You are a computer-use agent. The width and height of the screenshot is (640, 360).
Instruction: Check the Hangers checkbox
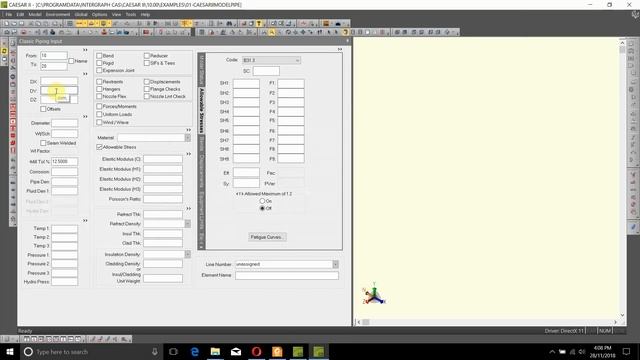click(99, 89)
